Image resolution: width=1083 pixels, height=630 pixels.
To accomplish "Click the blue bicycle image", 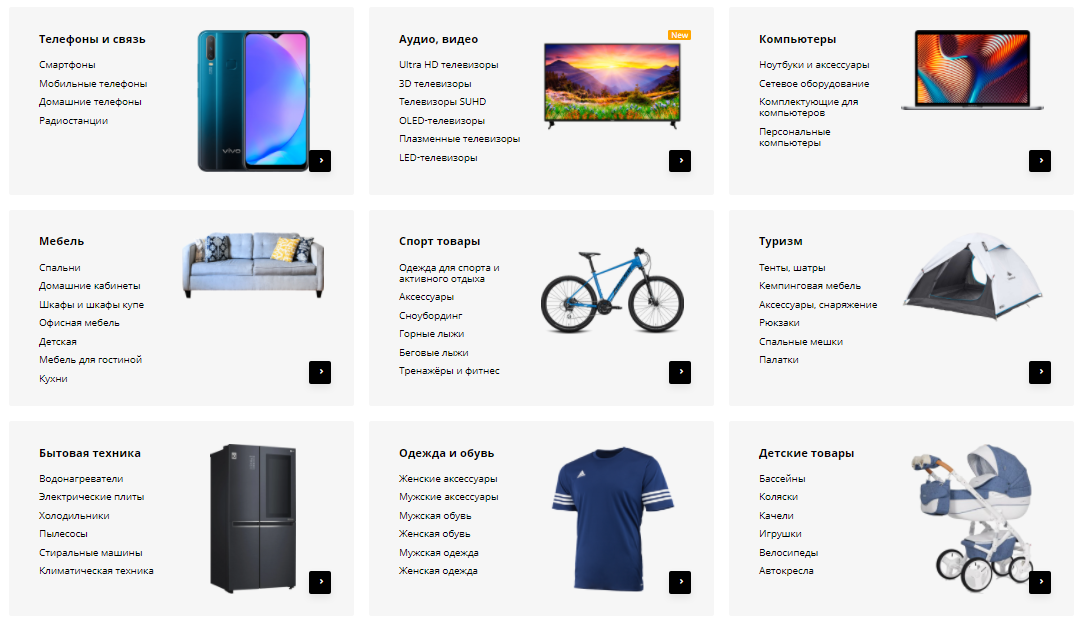I will (x=612, y=290).
